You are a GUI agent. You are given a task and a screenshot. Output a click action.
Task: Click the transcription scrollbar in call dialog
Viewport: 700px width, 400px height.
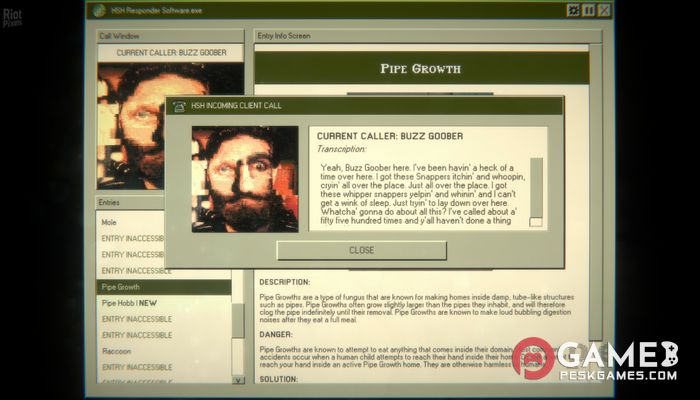click(536, 192)
